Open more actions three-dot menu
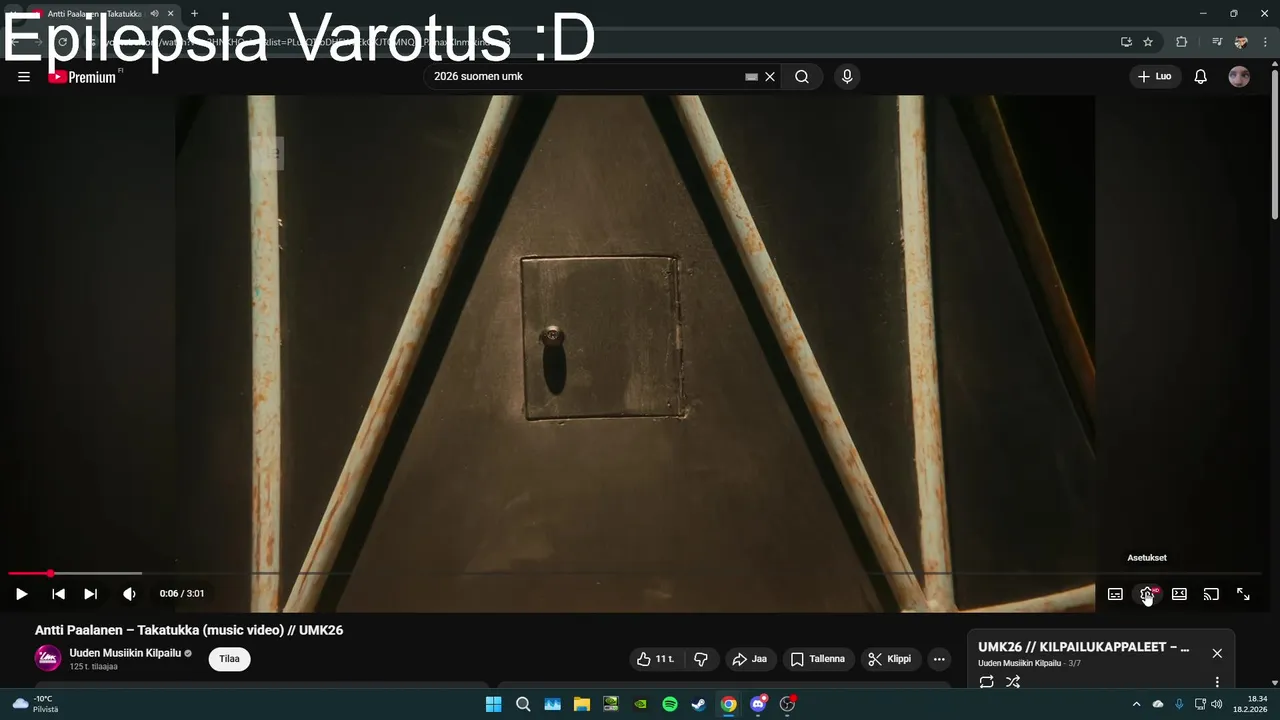This screenshot has height=720, width=1280. 939,659
